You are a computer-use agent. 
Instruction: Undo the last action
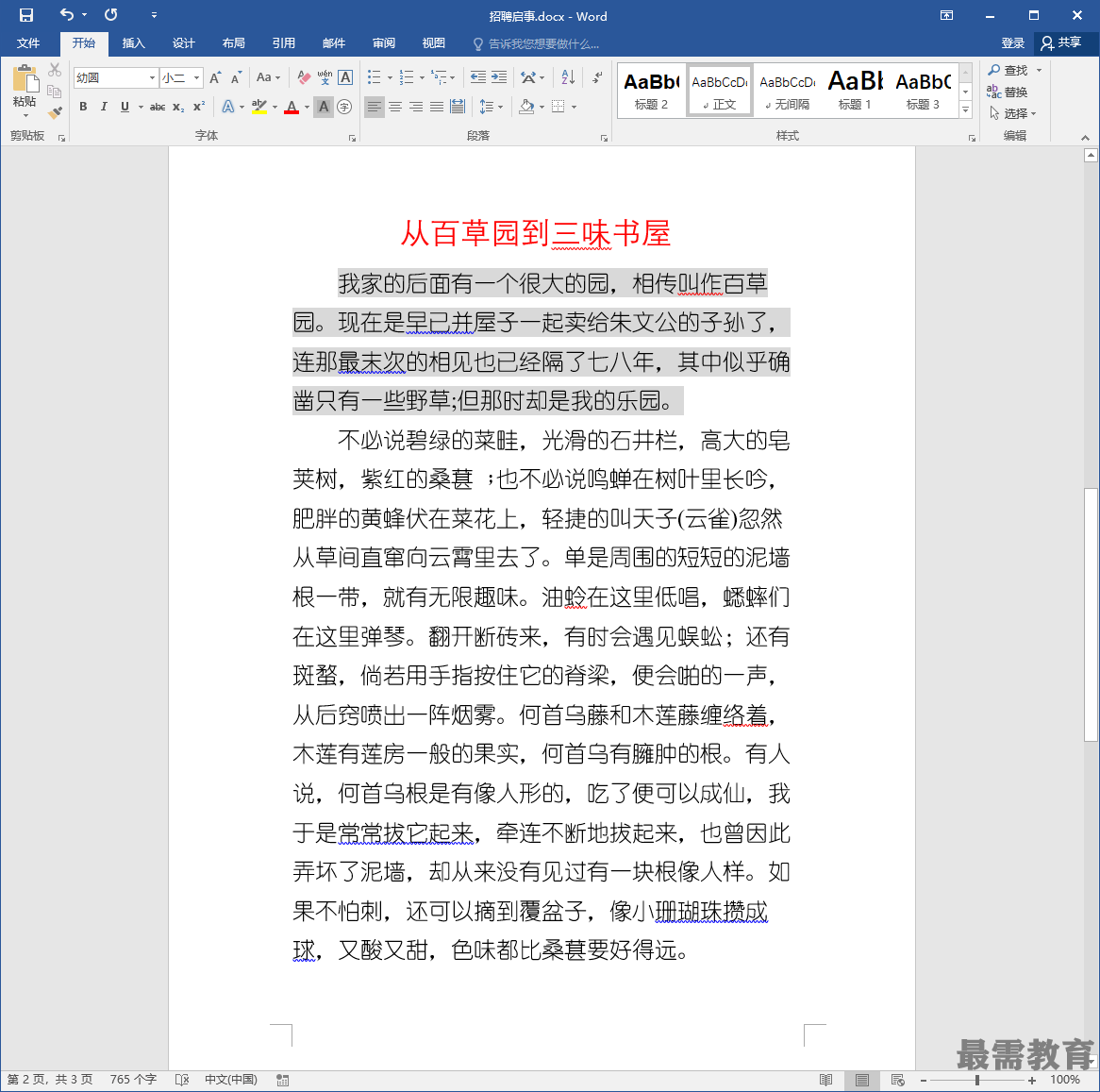67,15
